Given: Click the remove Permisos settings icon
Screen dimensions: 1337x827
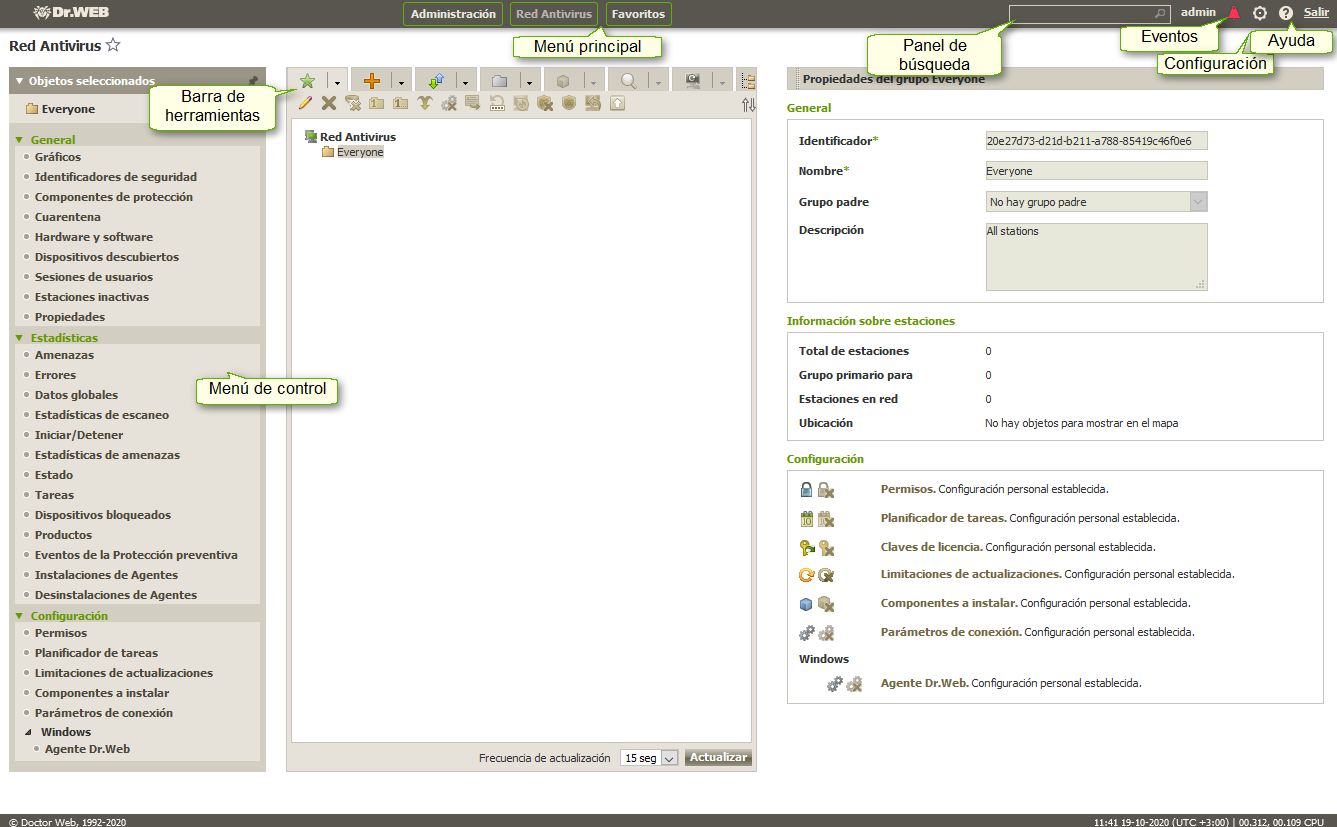Looking at the screenshot, I should click(826, 490).
